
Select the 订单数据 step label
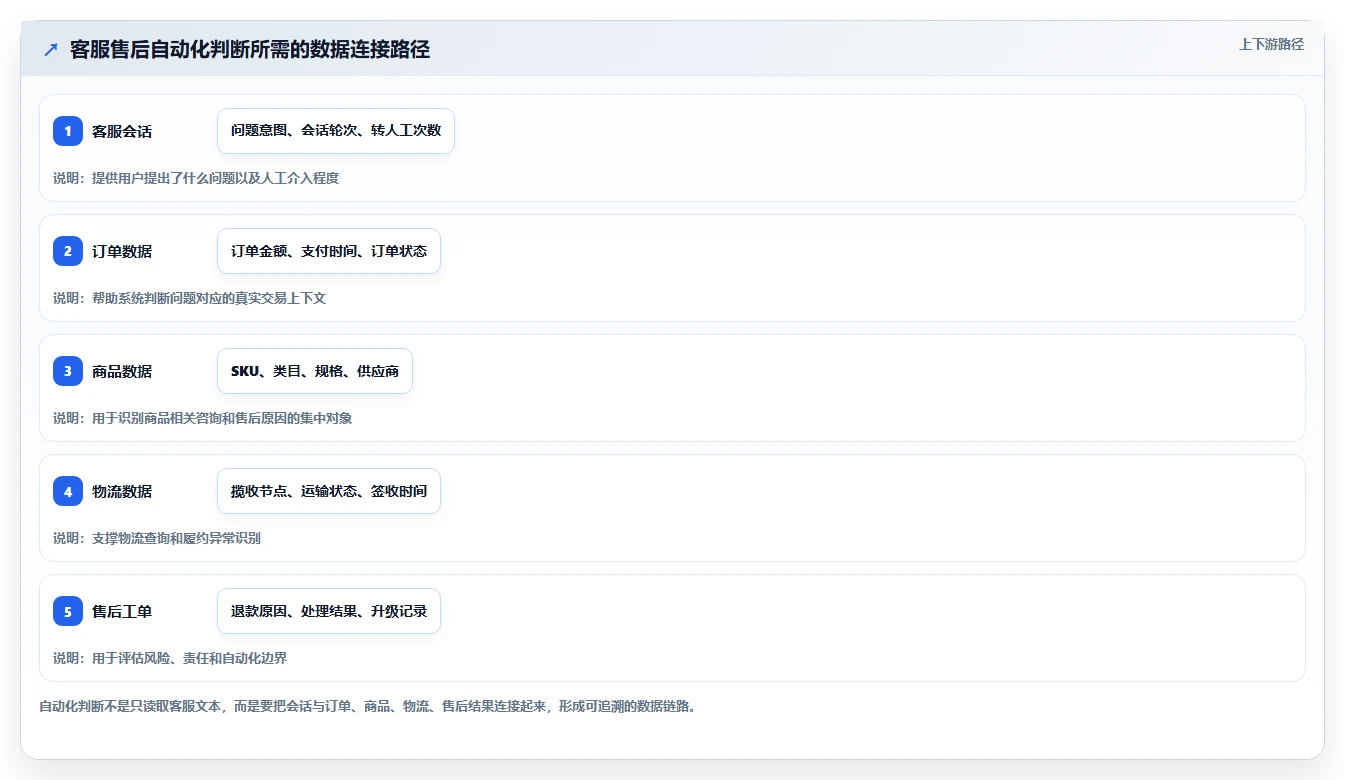point(122,251)
